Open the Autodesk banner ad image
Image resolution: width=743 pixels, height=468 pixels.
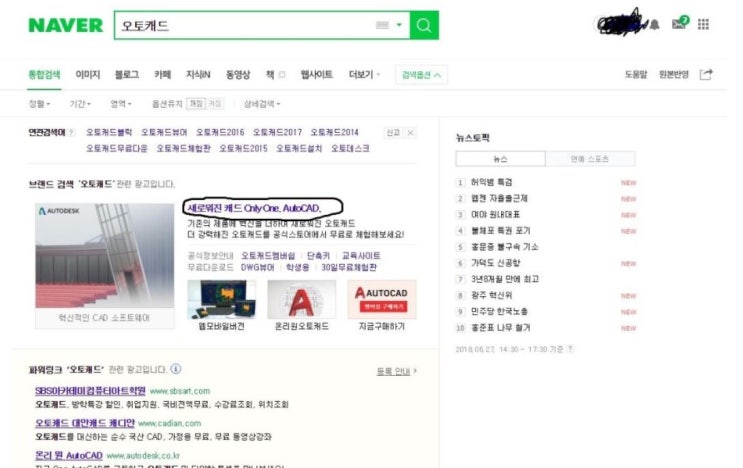[x=105, y=256]
